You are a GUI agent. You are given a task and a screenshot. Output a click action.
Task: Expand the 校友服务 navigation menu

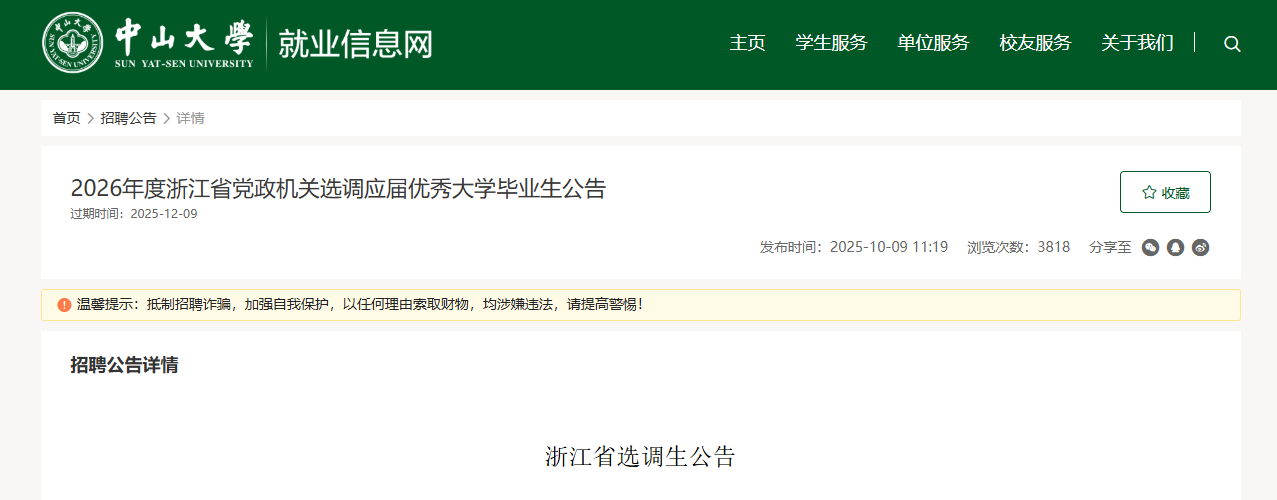pos(1035,43)
